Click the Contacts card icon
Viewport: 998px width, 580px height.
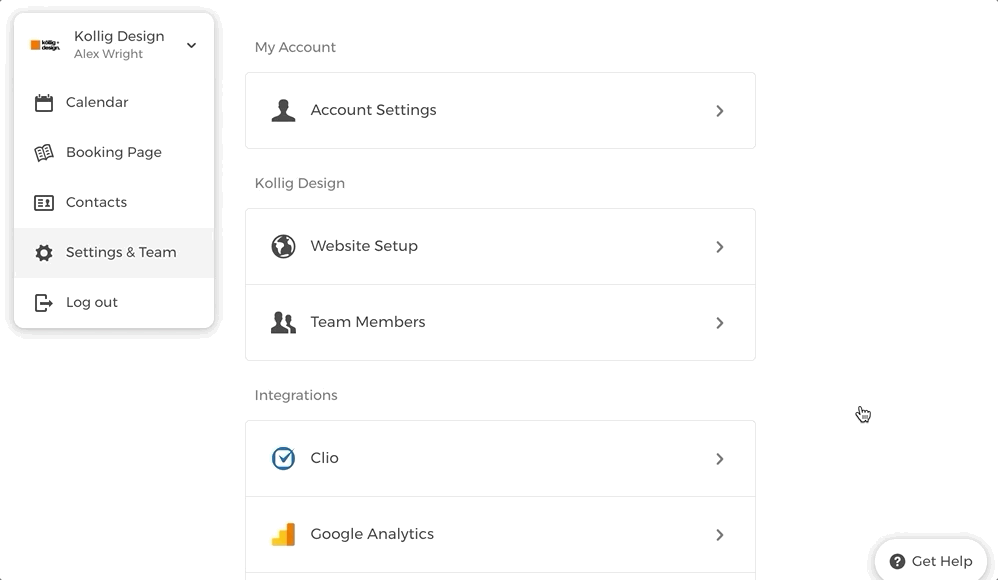(x=43, y=203)
